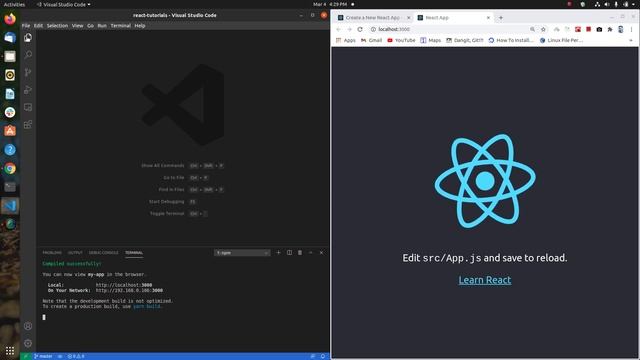The width and height of the screenshot is (640, 360).
Task: Open the Search view in VS Code activity bar
Action: pyautogui.click(x=28, y=55)
